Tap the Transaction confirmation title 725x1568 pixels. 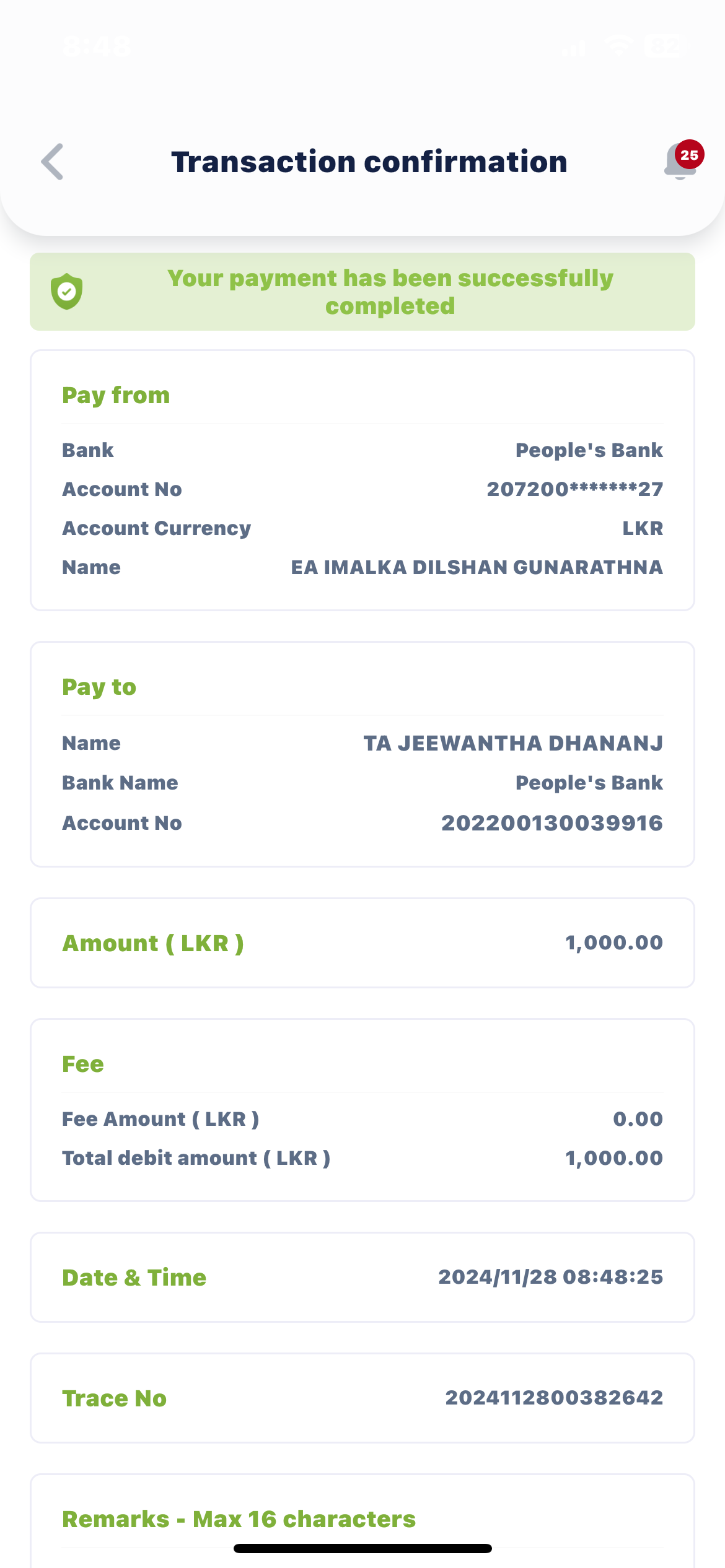tap(369, 162)
